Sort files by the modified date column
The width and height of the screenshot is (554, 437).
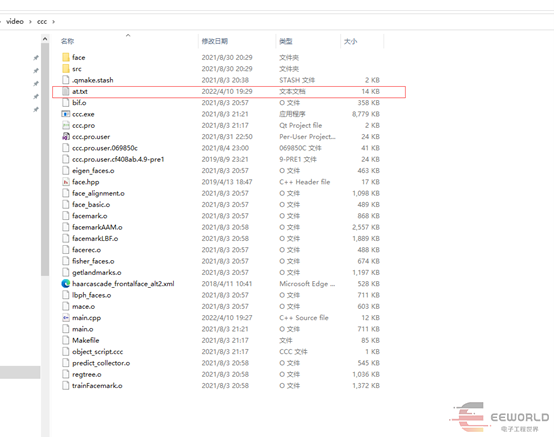[x=215, y=41]
